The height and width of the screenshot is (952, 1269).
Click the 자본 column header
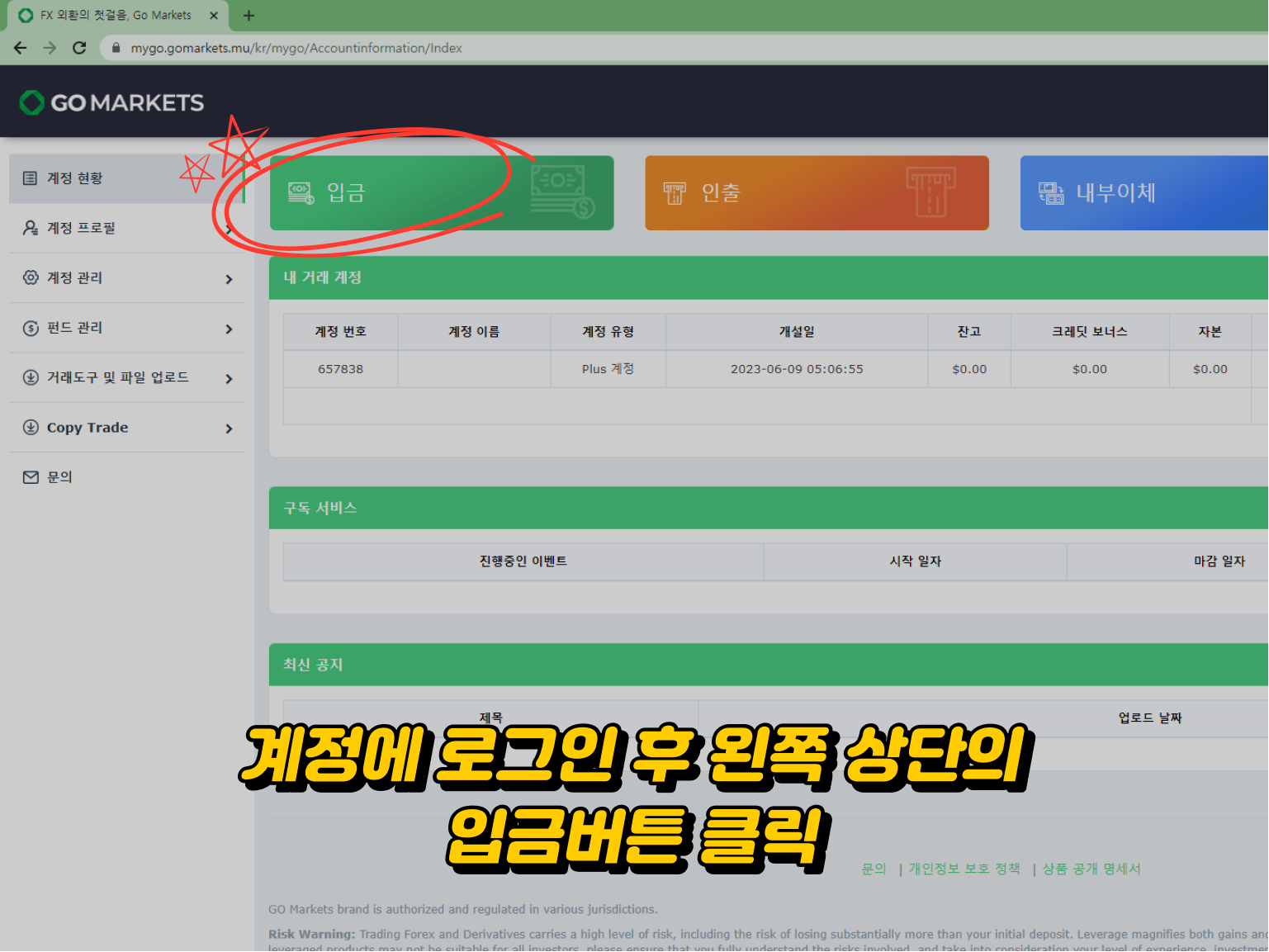[x=1210, y=332]
